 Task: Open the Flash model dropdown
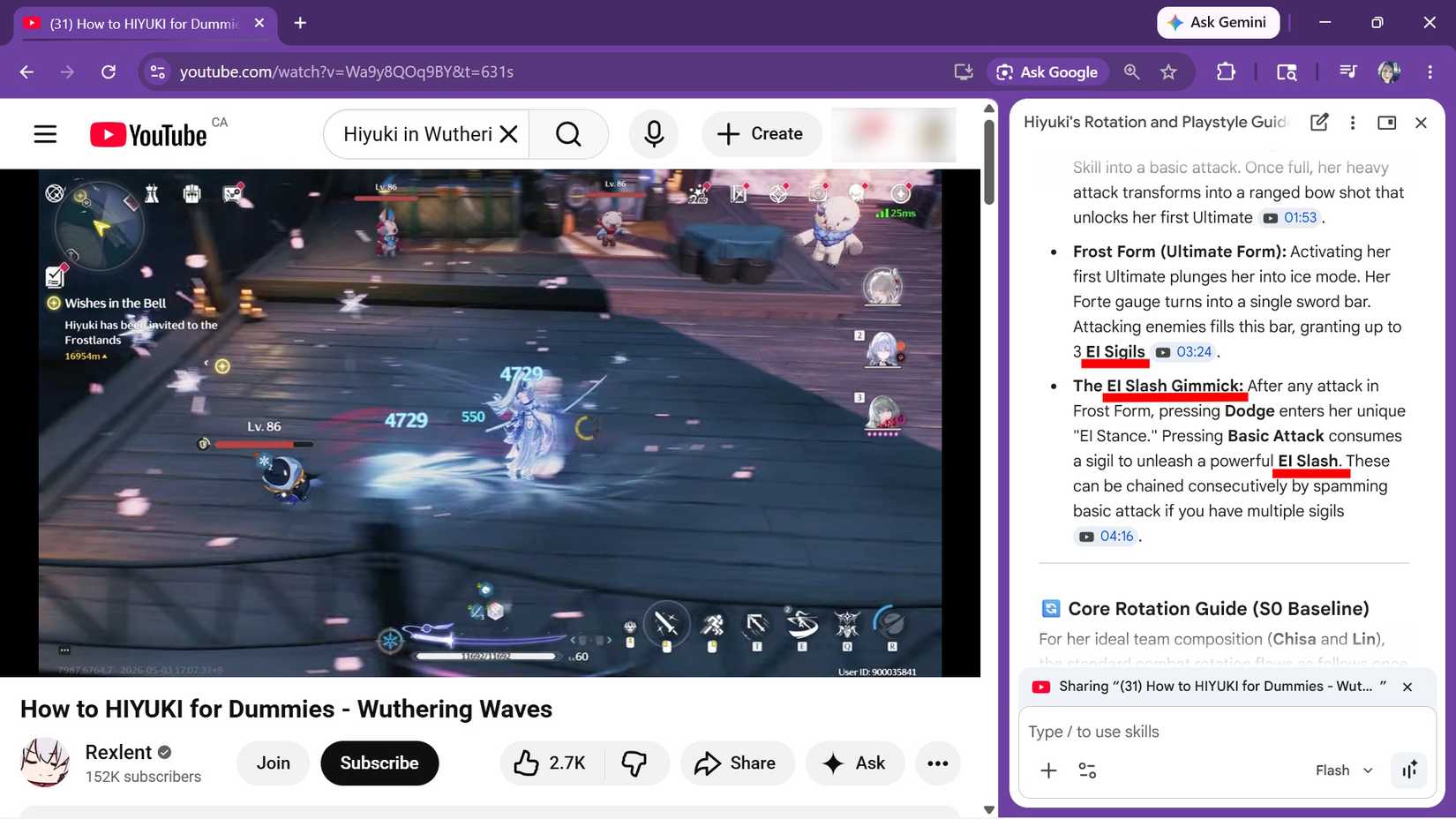tap(1344, 770)
